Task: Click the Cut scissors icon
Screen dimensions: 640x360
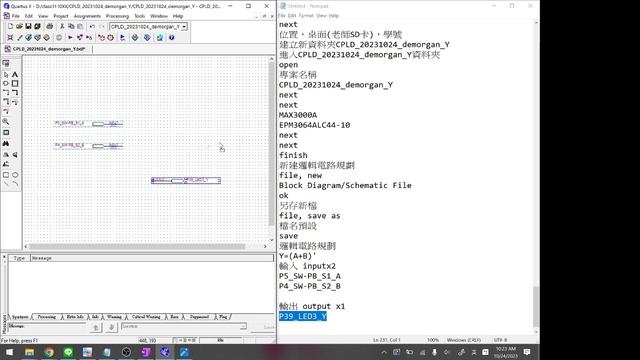Action: (x=62, y=26)
